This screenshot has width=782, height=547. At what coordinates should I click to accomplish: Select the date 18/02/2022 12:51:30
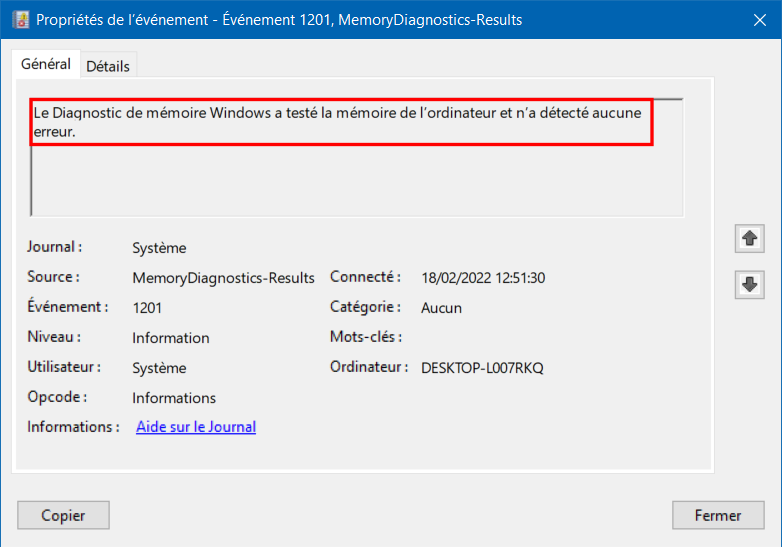[483, 278]
